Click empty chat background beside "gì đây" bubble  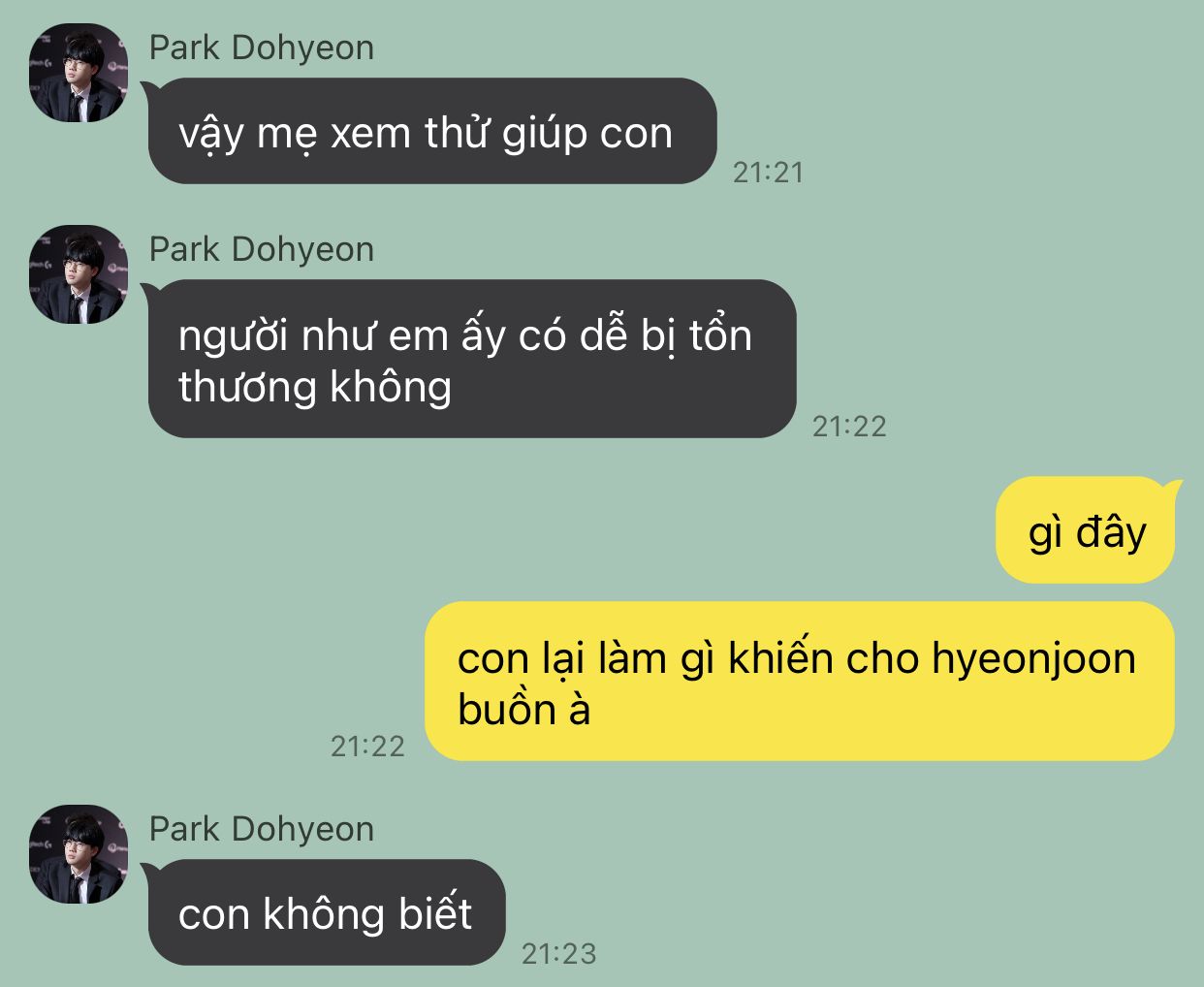click(x=582, y=530)
